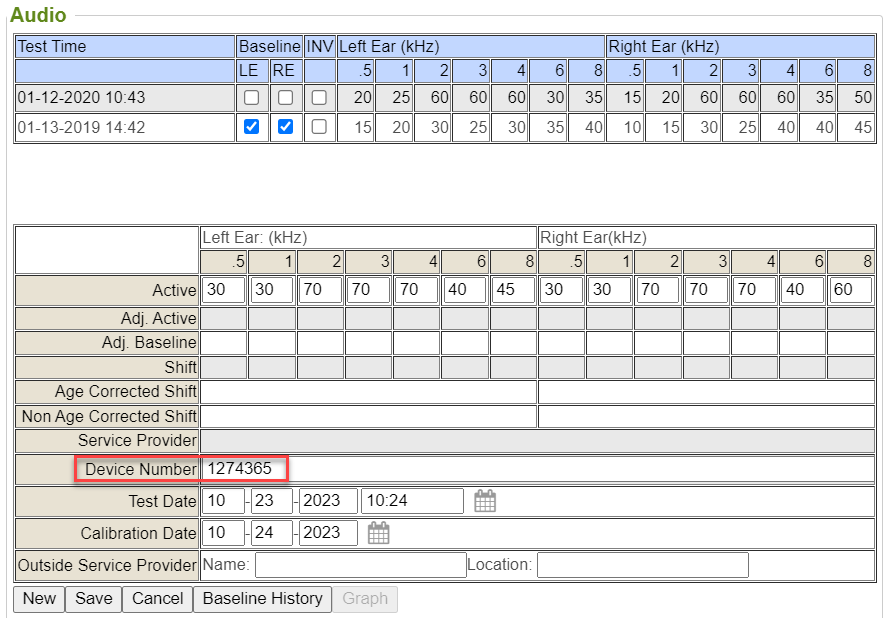Click the Outside Service Provider Name field
The image size is (890, 618).
click(x=360, y=565)
